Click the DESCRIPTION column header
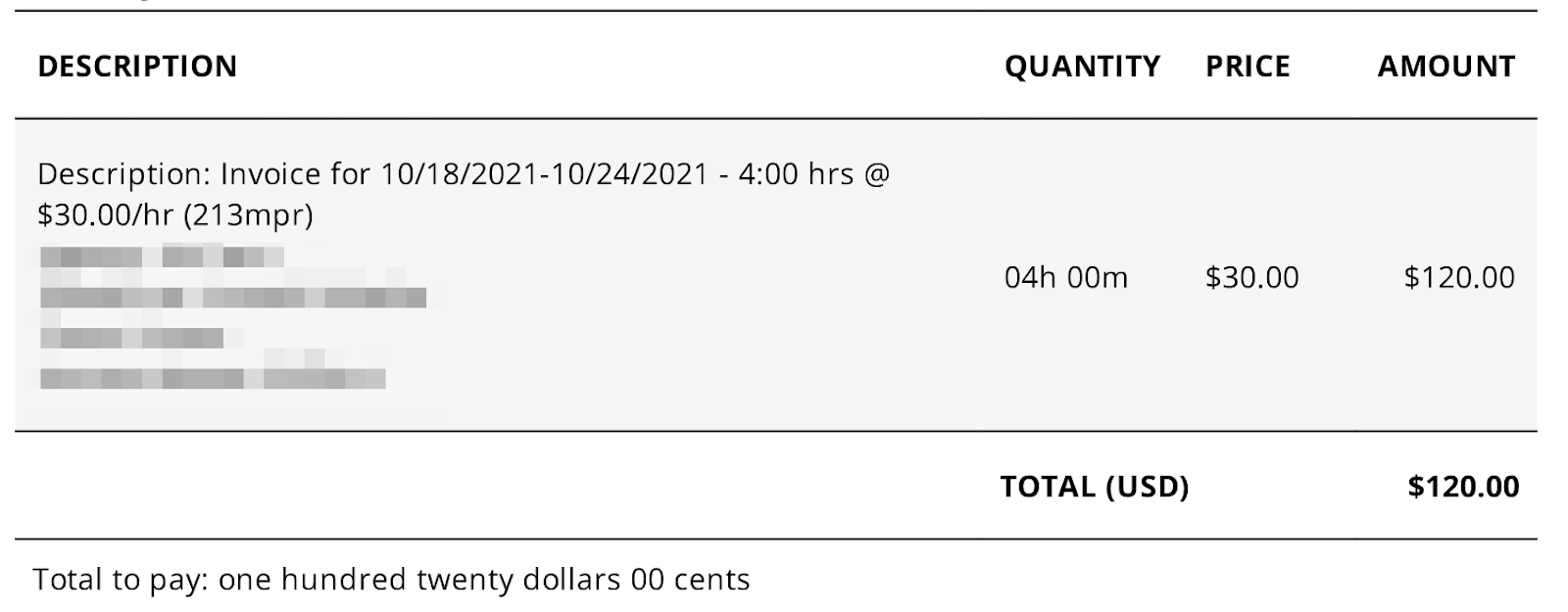 click(137, 67)
